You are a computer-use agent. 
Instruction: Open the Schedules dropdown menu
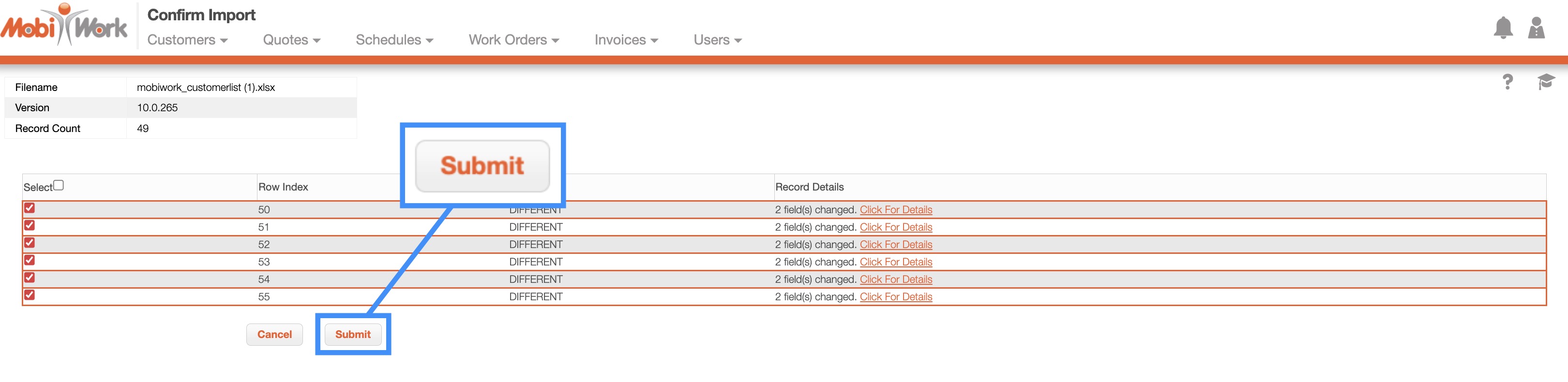[394, 40]
